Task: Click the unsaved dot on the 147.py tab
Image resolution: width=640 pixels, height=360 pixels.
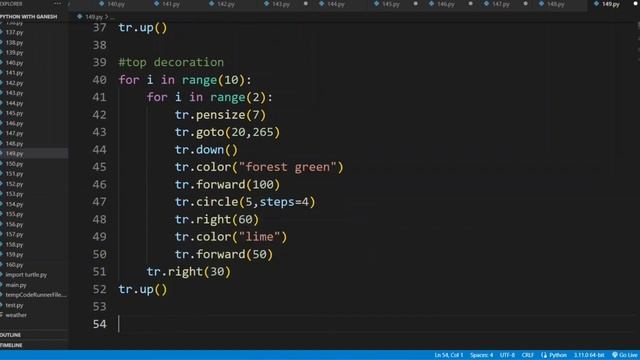Action: [x=525, y=4]
